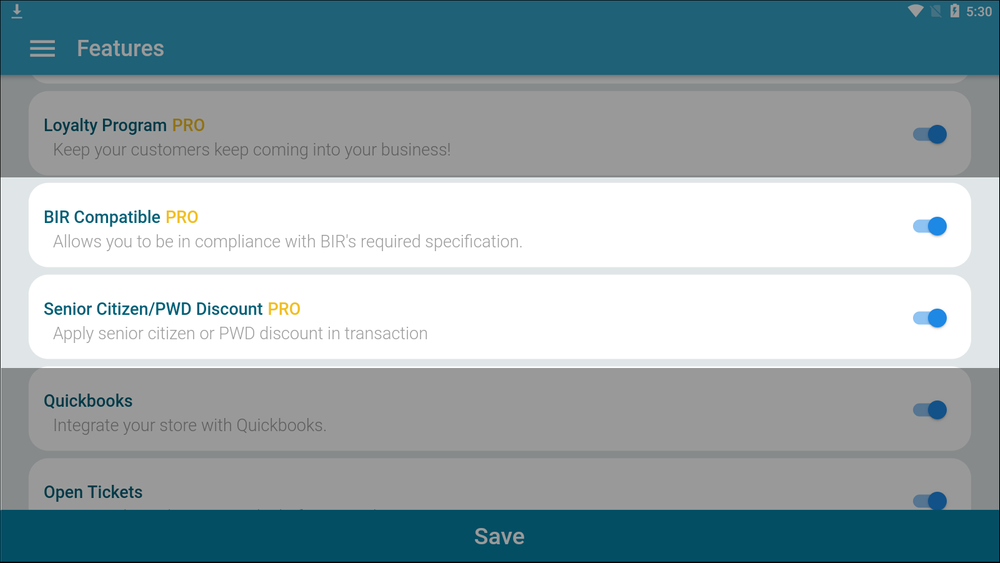1000x563 pixels.
Task: Turn off the BIR Compatible switch
Action: click(930, 226)
